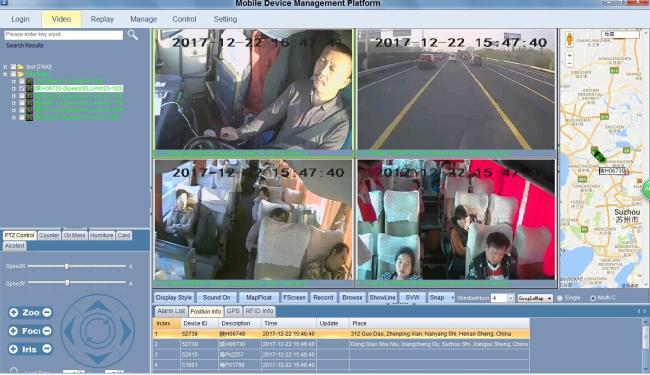The width and height of the screenshot is (650, 375).
Task: Open the Snap button dropdown arrow
Action: (452, 298)
